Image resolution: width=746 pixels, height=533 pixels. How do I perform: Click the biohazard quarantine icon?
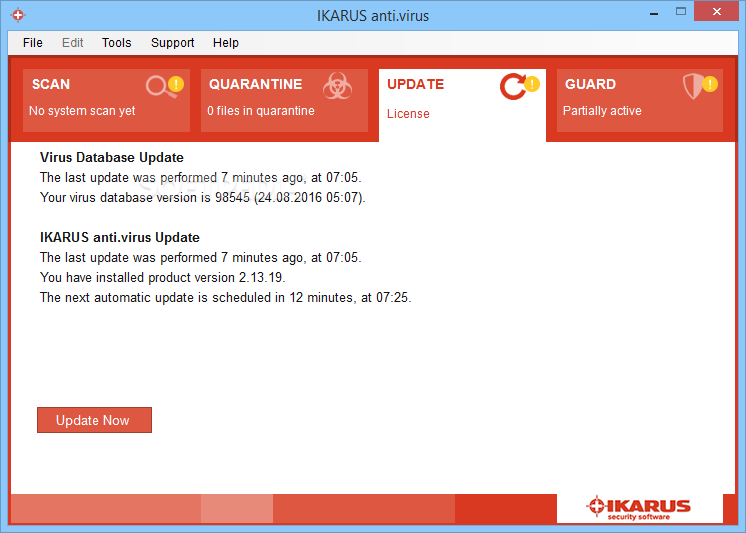pyautogui.click(x=337, y=86)
